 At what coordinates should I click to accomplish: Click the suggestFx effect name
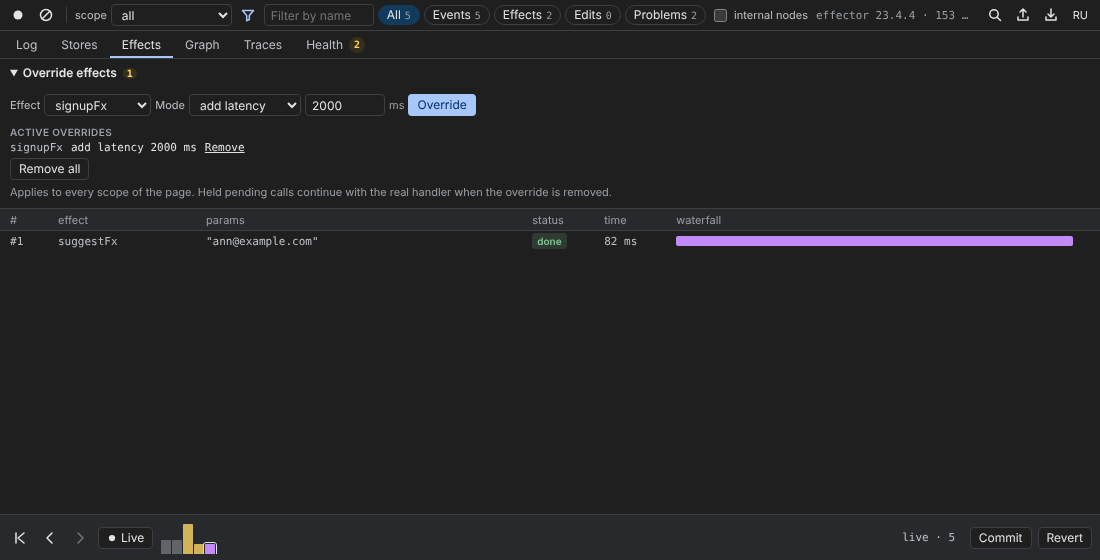[x=88, y=241]
